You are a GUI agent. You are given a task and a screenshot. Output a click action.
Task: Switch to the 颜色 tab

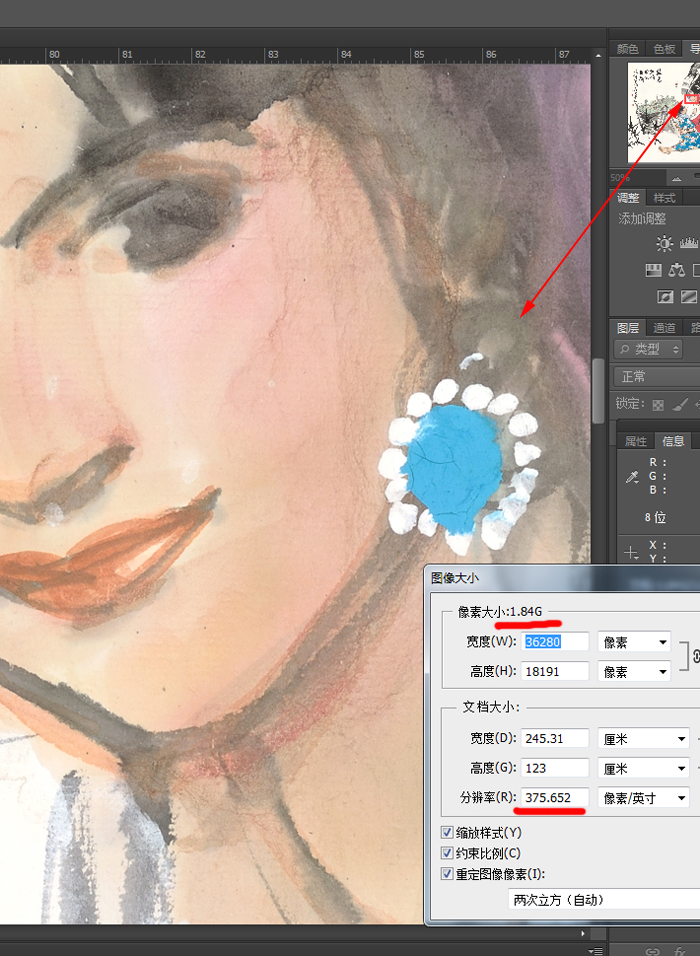point(627,49)
